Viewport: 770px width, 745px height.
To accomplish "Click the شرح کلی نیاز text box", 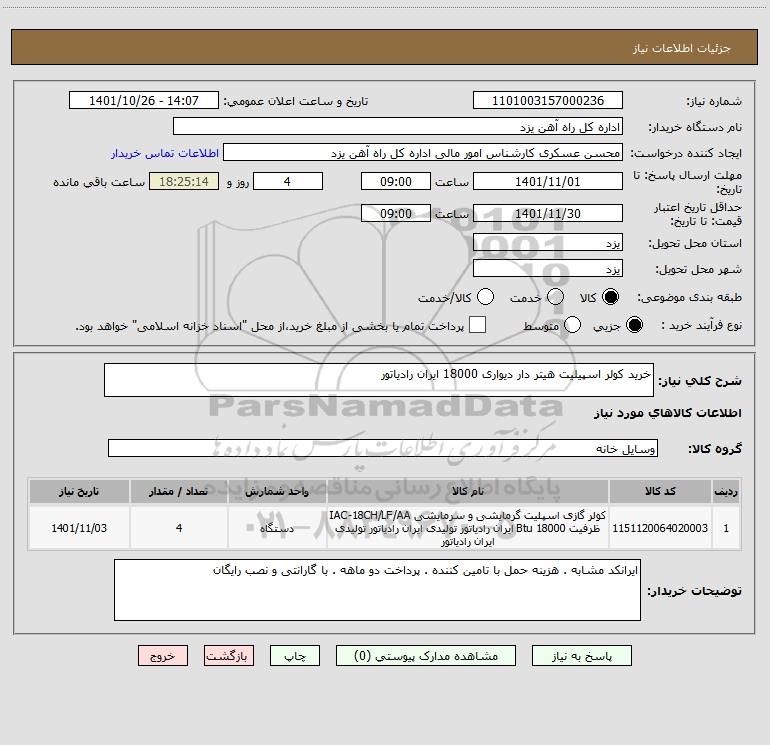I will coord(379,380).
